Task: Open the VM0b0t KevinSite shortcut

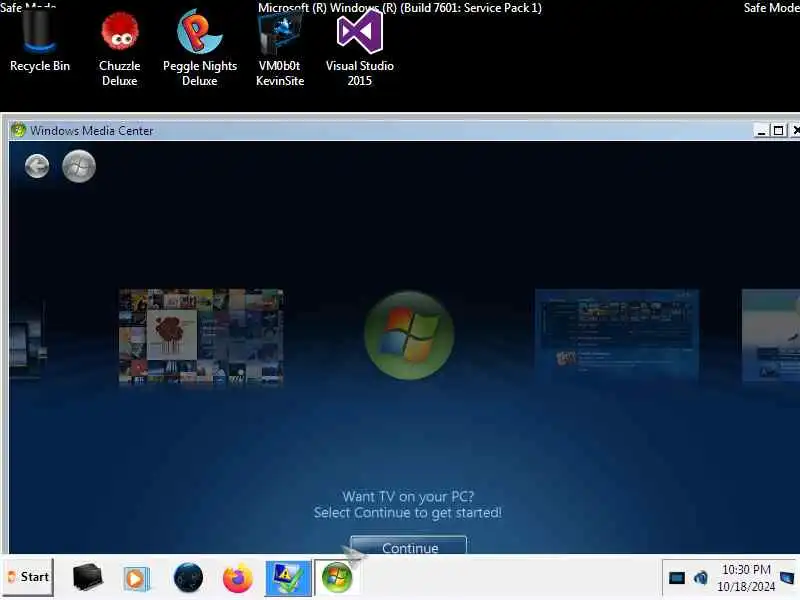Action: [280, 46]
